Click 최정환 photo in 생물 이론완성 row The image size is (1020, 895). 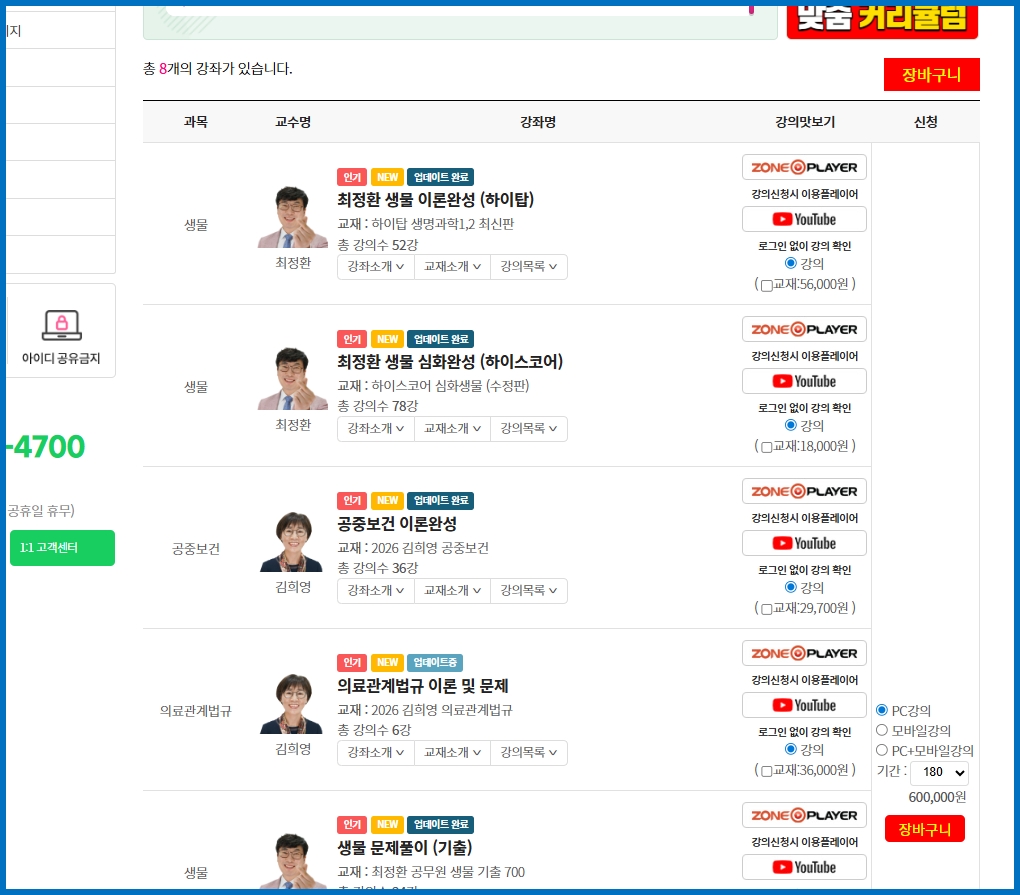pyautogui.click(x=293, y=217)
